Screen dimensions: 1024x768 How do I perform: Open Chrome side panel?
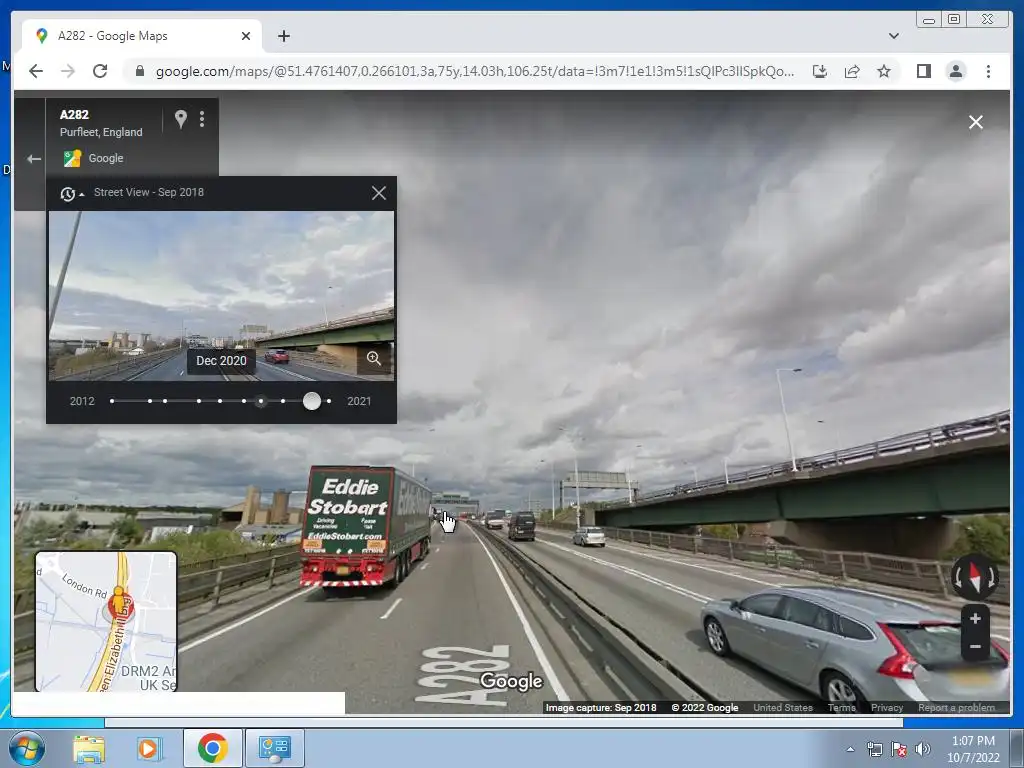(923, 71)
